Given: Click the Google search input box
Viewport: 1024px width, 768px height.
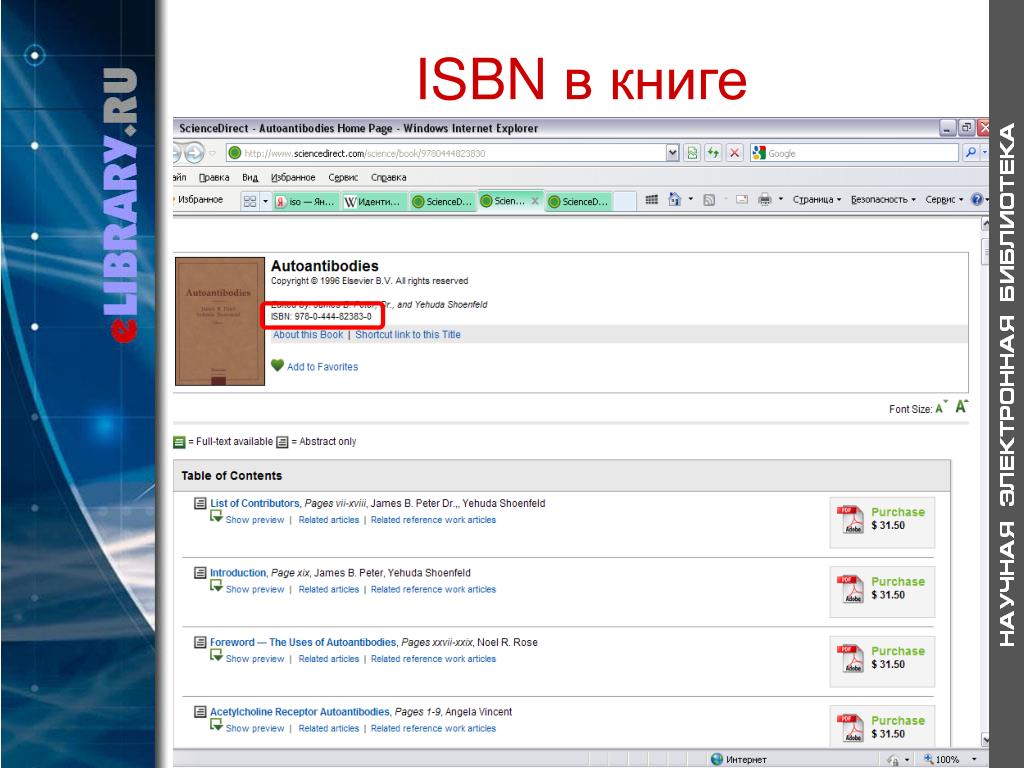Looking at the screenshot, I should tap(862, 153).
